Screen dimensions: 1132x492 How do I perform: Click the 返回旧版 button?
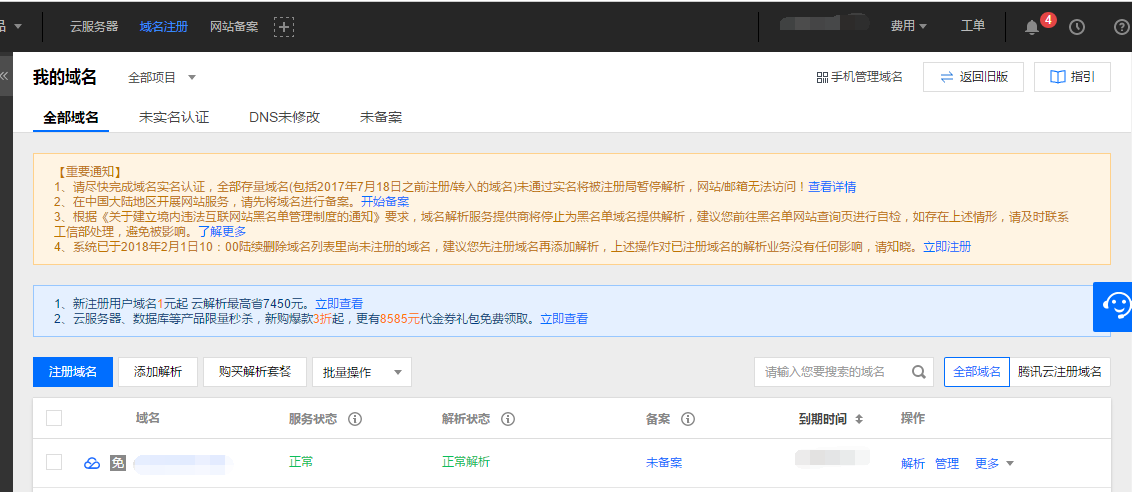973,77
